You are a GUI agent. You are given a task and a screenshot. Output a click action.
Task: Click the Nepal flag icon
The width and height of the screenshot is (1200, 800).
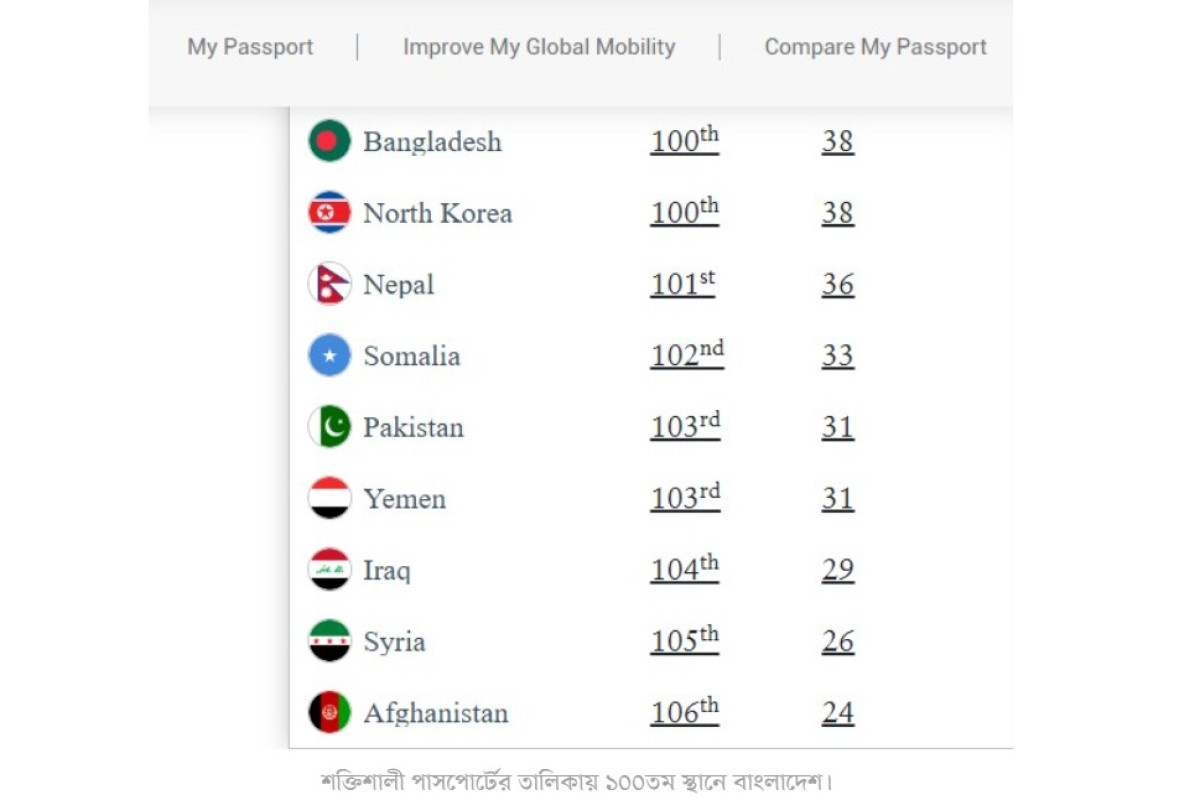pos(329,284)
